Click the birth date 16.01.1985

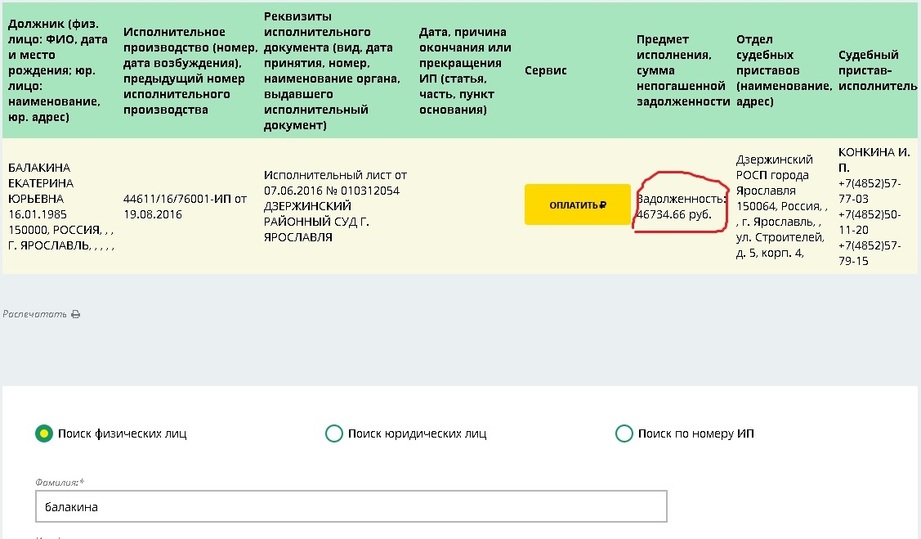pos(37,214)
